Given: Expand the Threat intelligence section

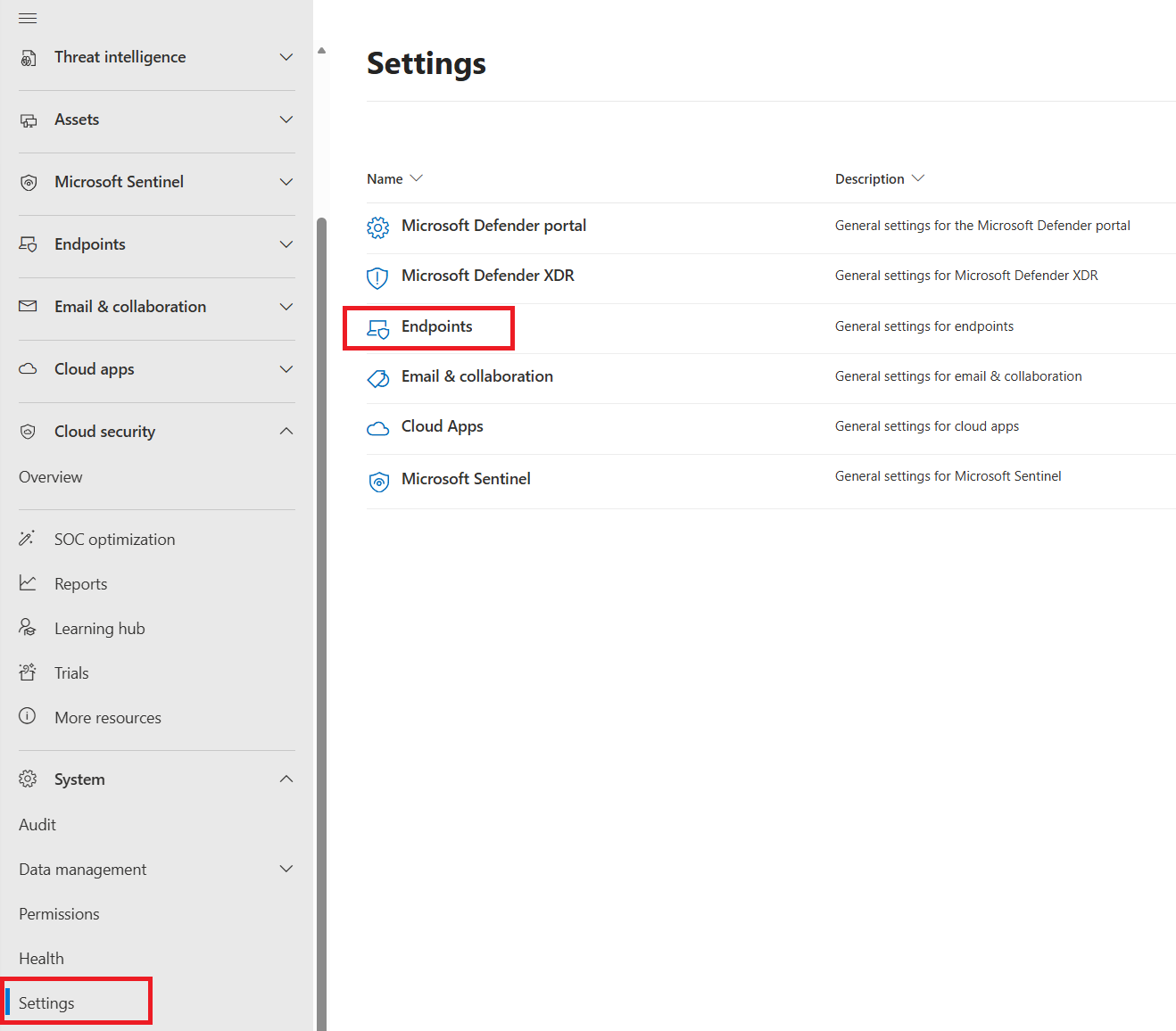Looking at the screenshot, I should (x=286, y=57).
